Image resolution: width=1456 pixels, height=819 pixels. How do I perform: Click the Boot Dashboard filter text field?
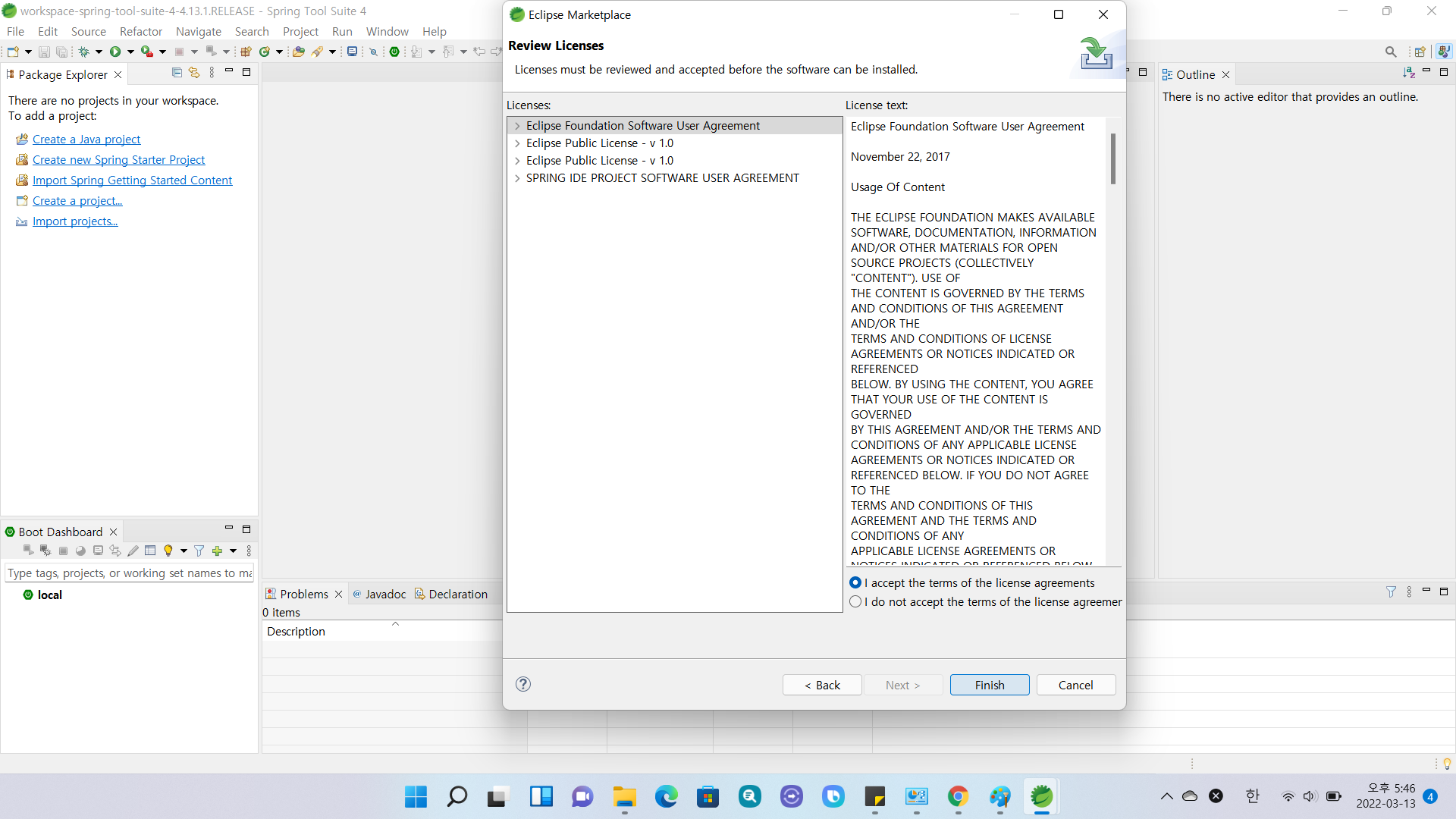[129, 573]
